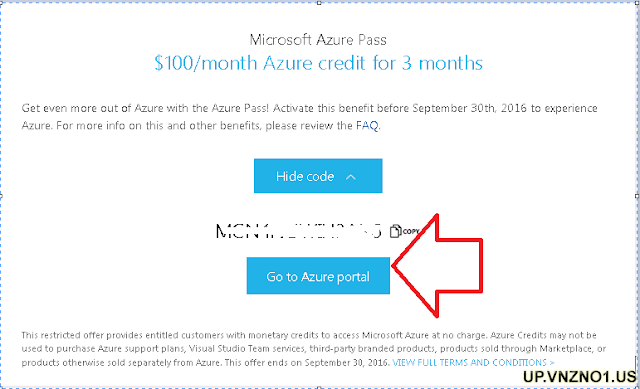Go to Azure portal
Image resolution: width=640 pixels, height=389 pixels.
coord(318,276)
